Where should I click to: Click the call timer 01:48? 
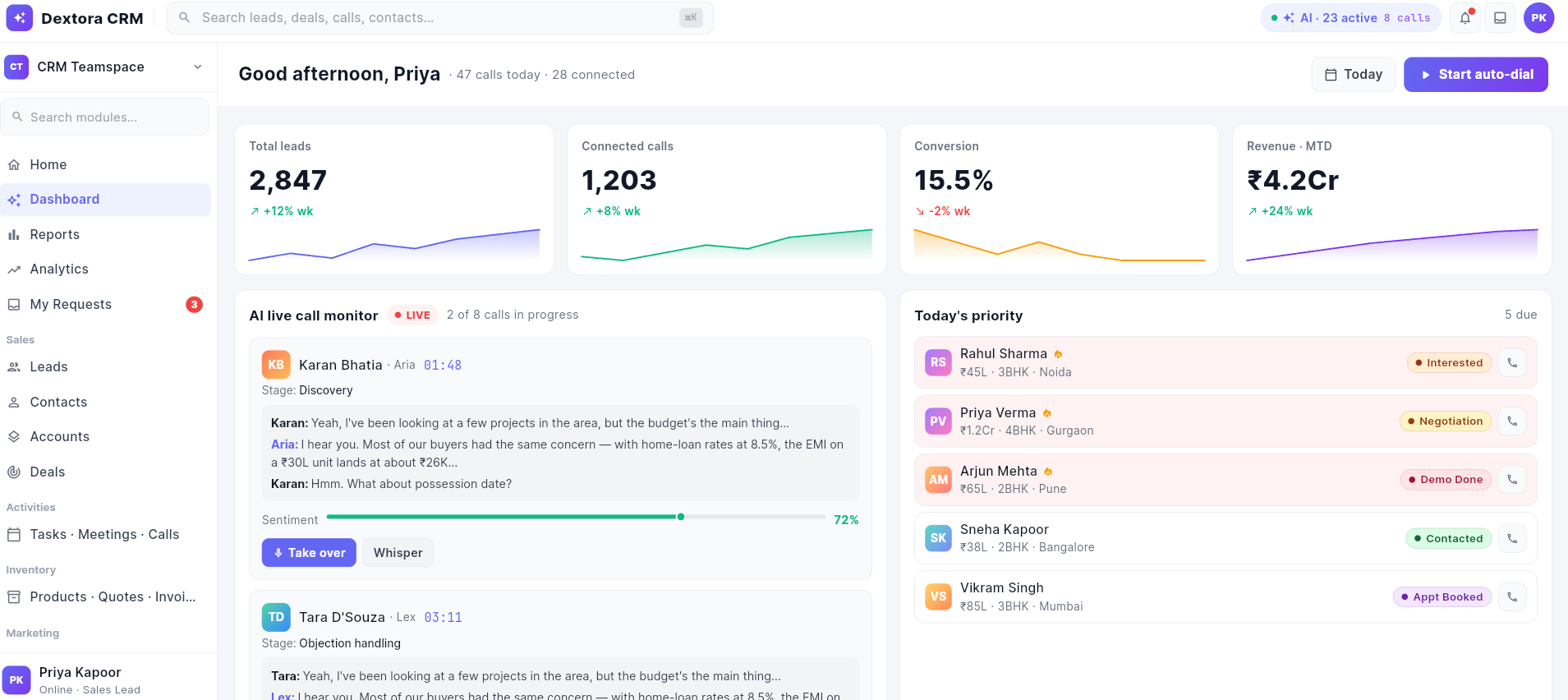443,366
